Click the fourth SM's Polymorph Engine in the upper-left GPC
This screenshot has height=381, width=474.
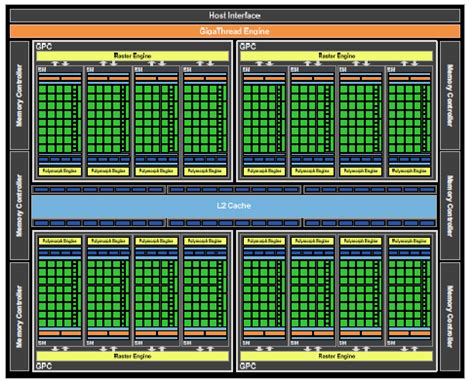click(205, 171)
